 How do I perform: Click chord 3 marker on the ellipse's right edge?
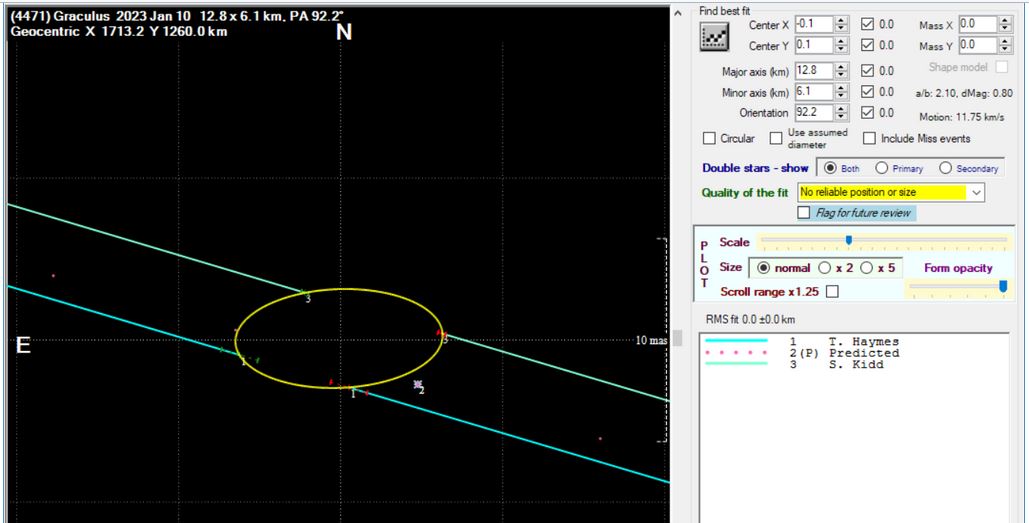[443, 337]
